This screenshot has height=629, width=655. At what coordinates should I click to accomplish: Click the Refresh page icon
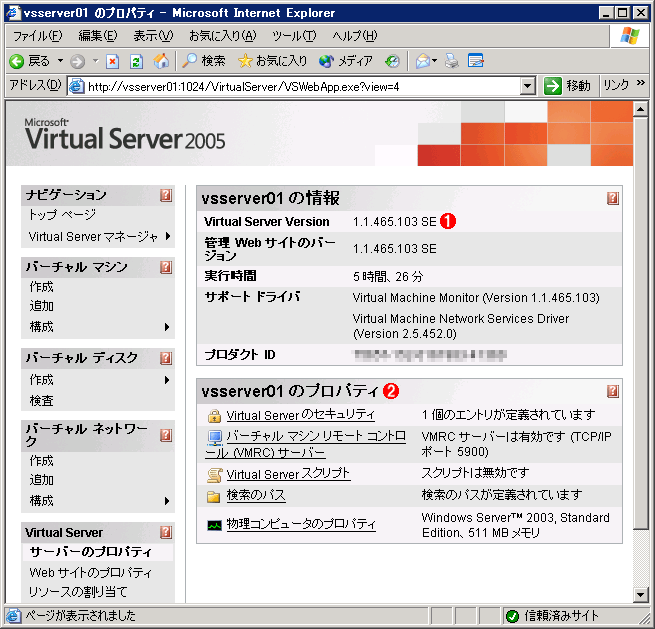click(136, 61)
